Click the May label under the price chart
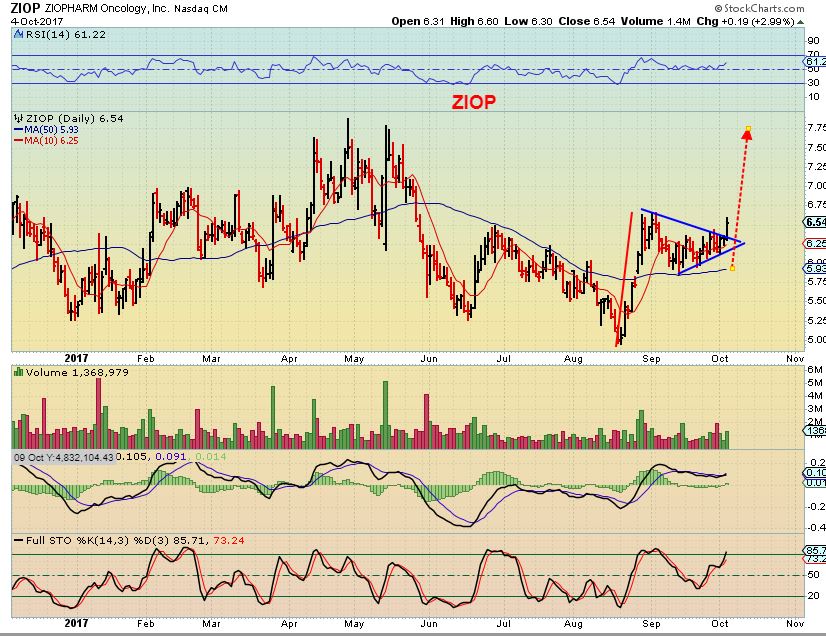 click(x=354, y=359)
